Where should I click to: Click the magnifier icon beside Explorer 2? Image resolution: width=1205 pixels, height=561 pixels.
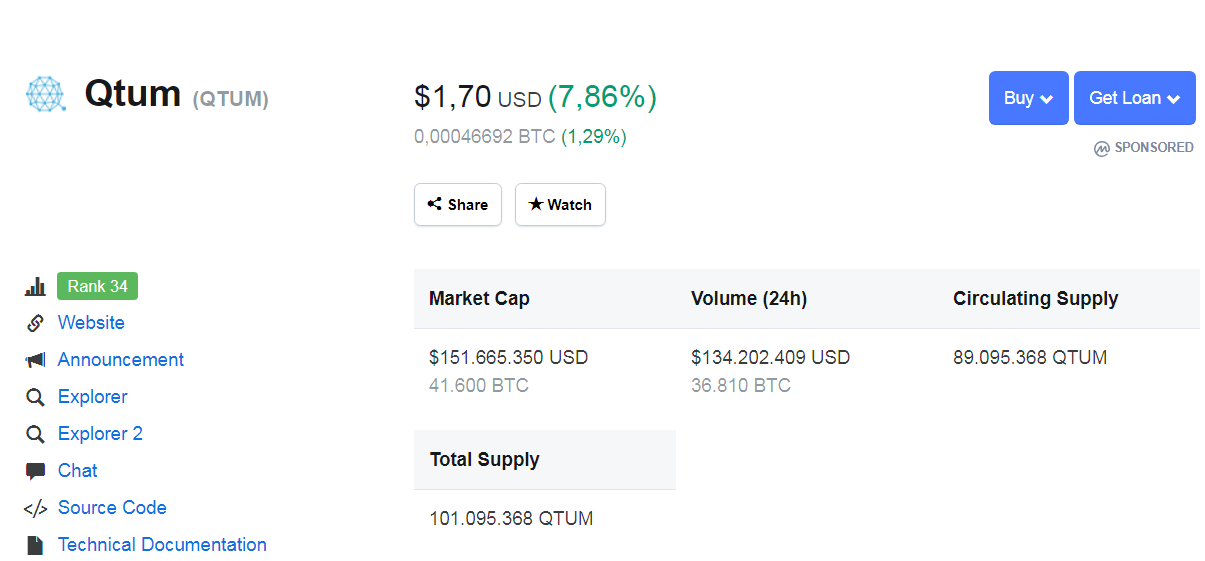pyautogui.click(x=35, y=434)
